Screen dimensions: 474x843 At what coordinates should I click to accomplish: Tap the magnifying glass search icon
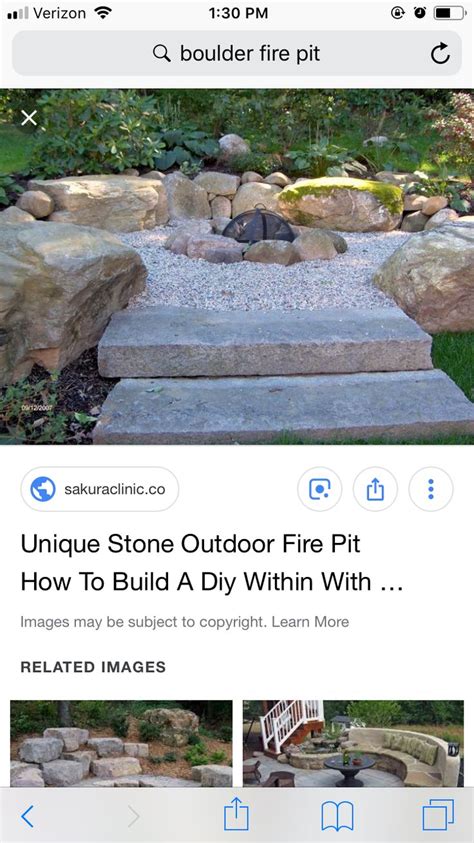tap(161, 53)
